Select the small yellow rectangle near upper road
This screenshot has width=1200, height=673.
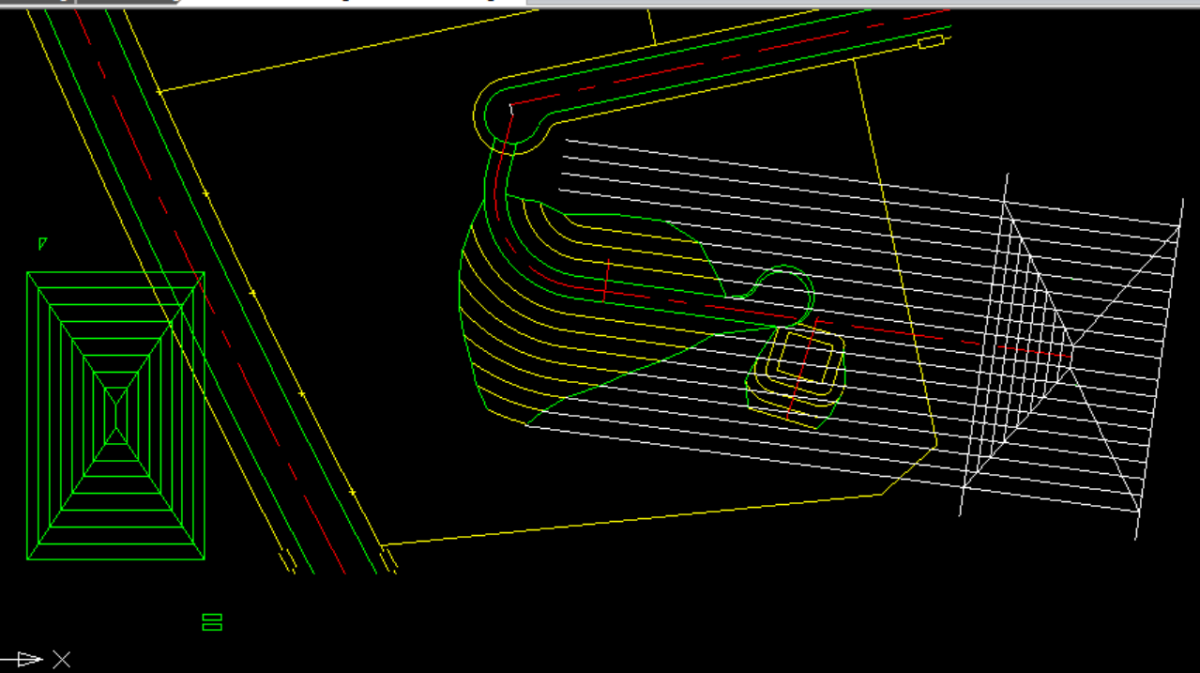coord(931,42)
